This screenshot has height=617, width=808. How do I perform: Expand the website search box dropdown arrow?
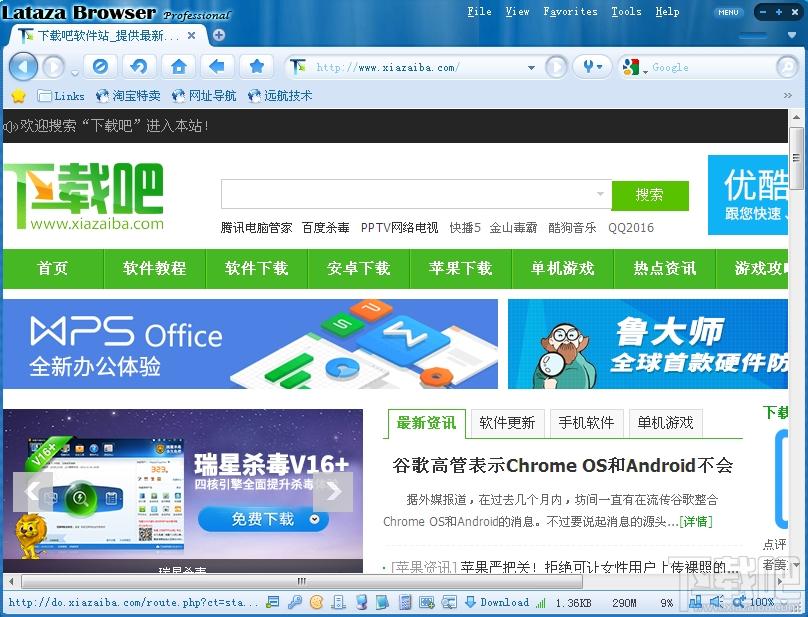(x=600, y=194)
